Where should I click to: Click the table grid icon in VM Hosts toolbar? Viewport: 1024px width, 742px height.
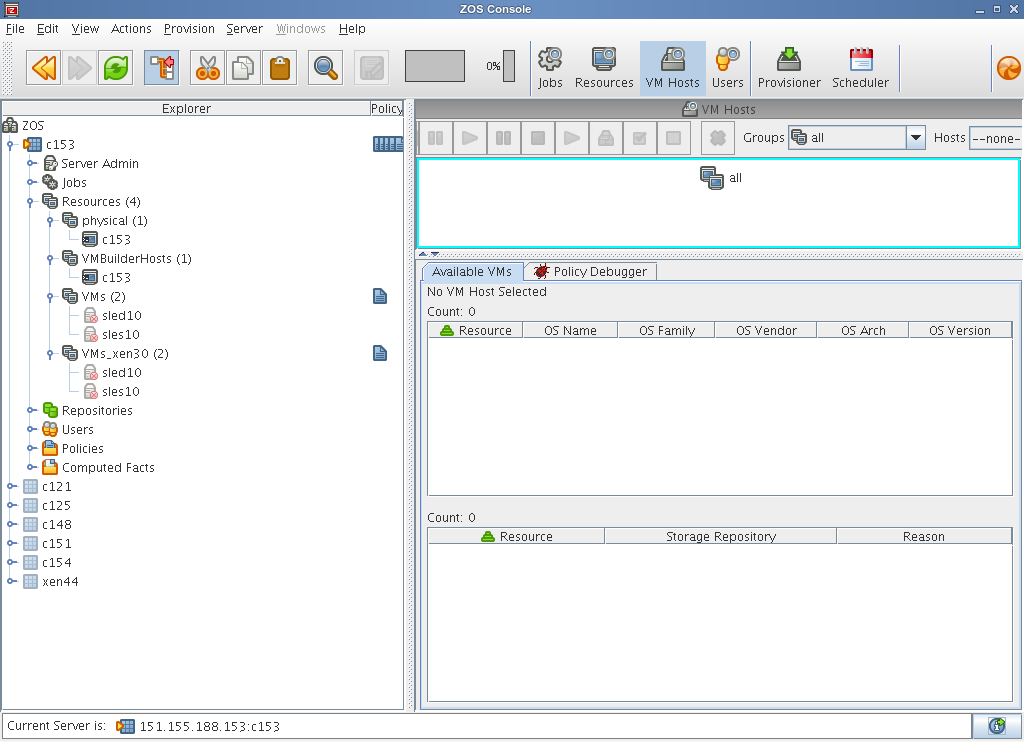(x=673, y=138)
